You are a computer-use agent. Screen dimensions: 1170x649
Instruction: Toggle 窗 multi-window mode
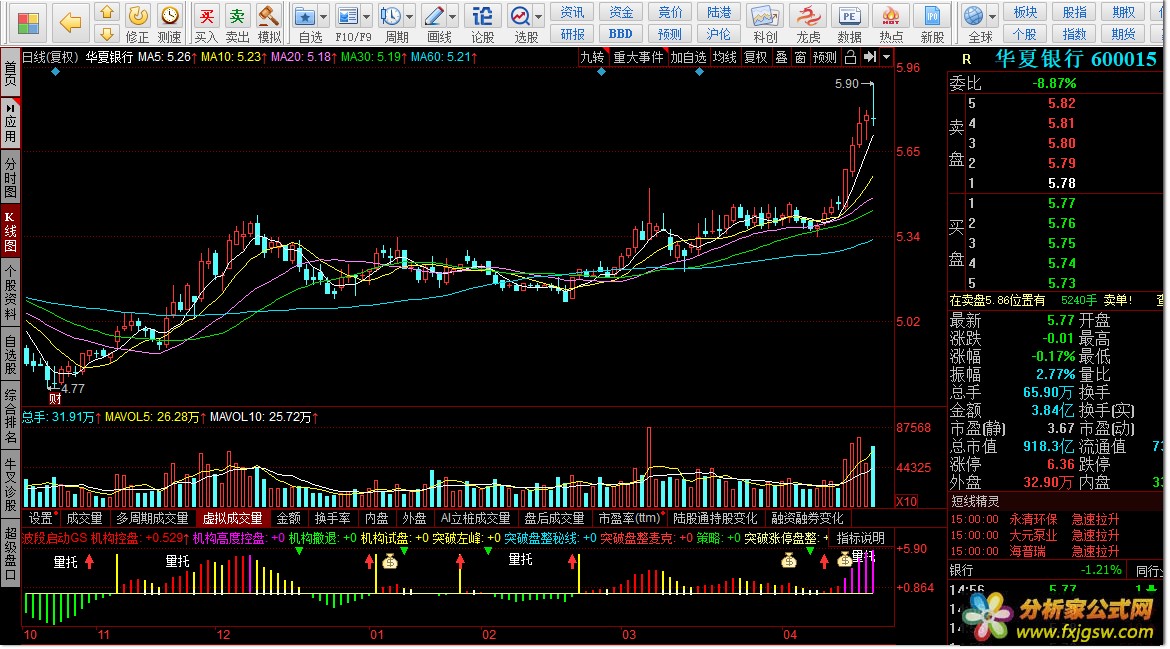(x=800, y=57)
